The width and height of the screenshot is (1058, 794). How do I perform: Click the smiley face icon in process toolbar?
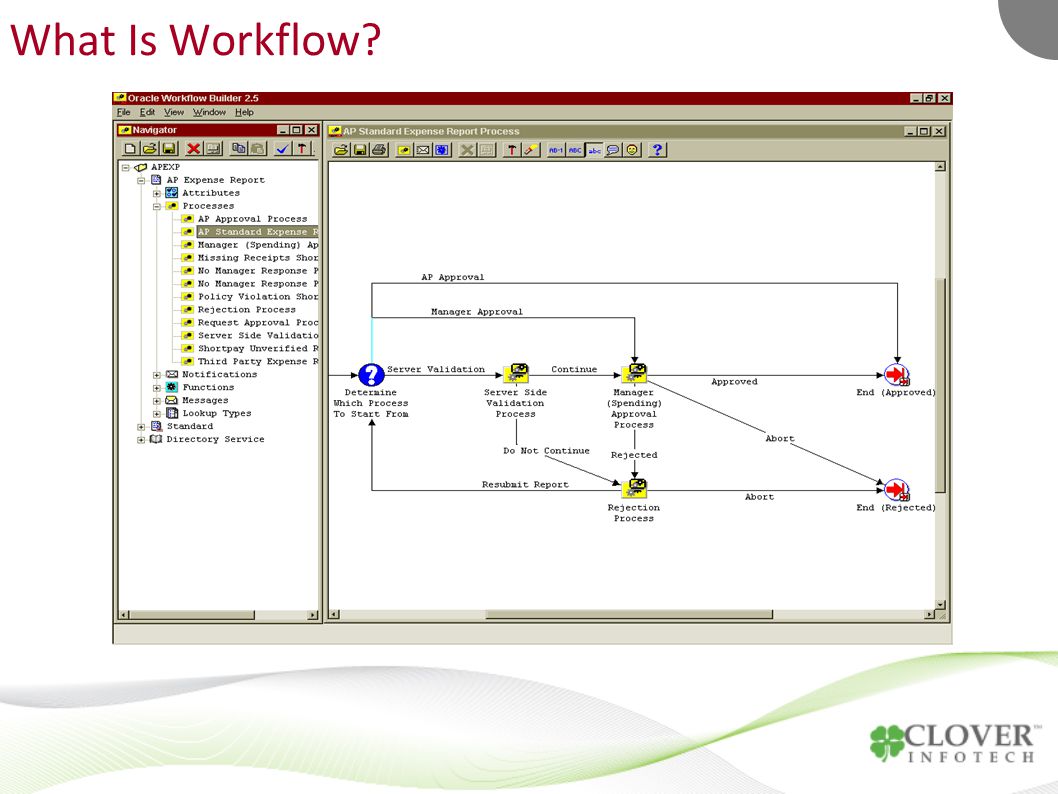[632, 150]
